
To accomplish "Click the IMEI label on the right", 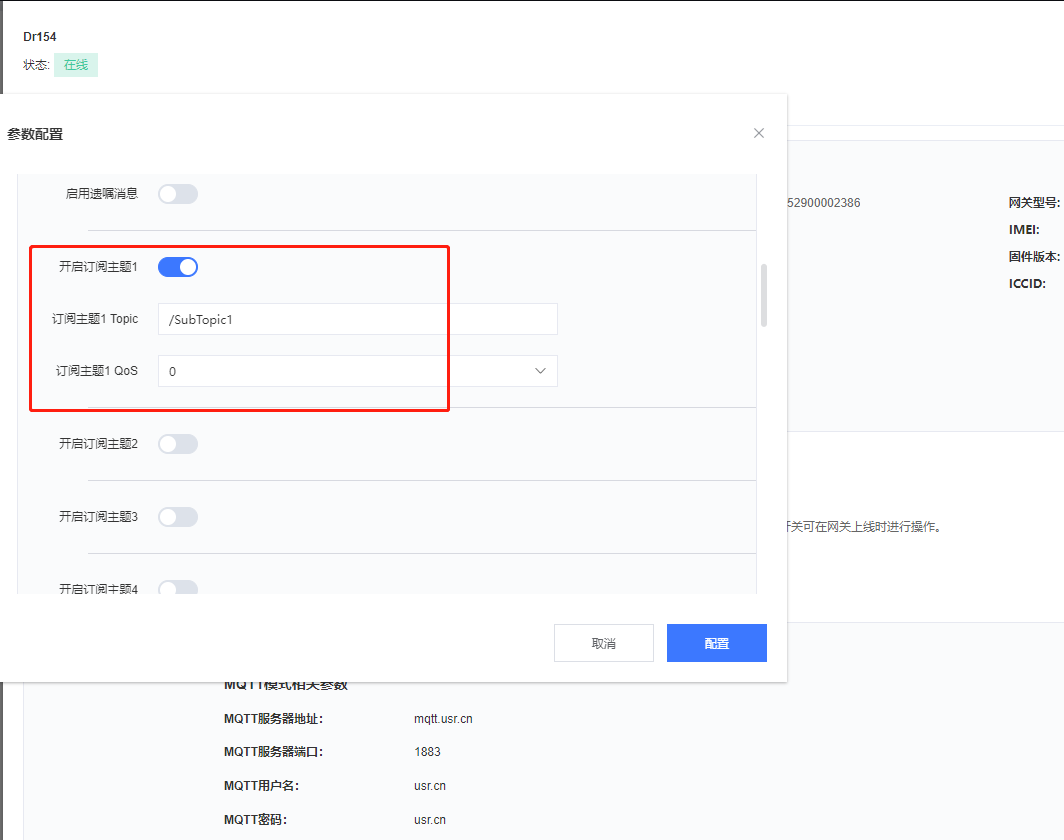I will [x=1024, y=230].
